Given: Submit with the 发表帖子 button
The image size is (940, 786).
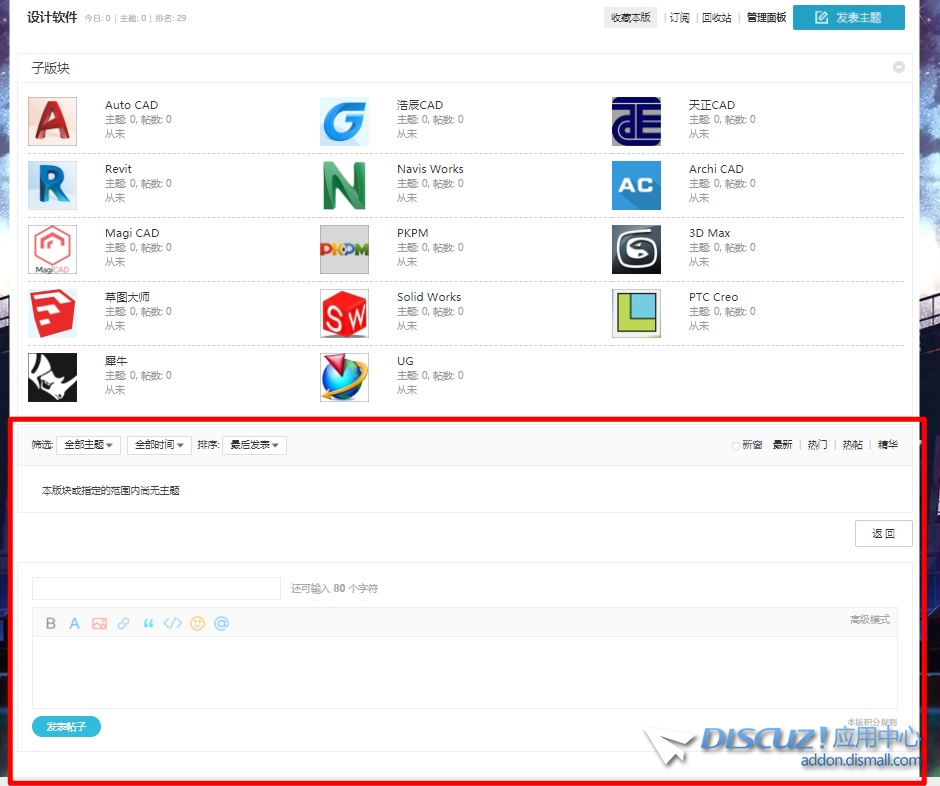Looking at the screenshot, I should click(x=67, y=727).
